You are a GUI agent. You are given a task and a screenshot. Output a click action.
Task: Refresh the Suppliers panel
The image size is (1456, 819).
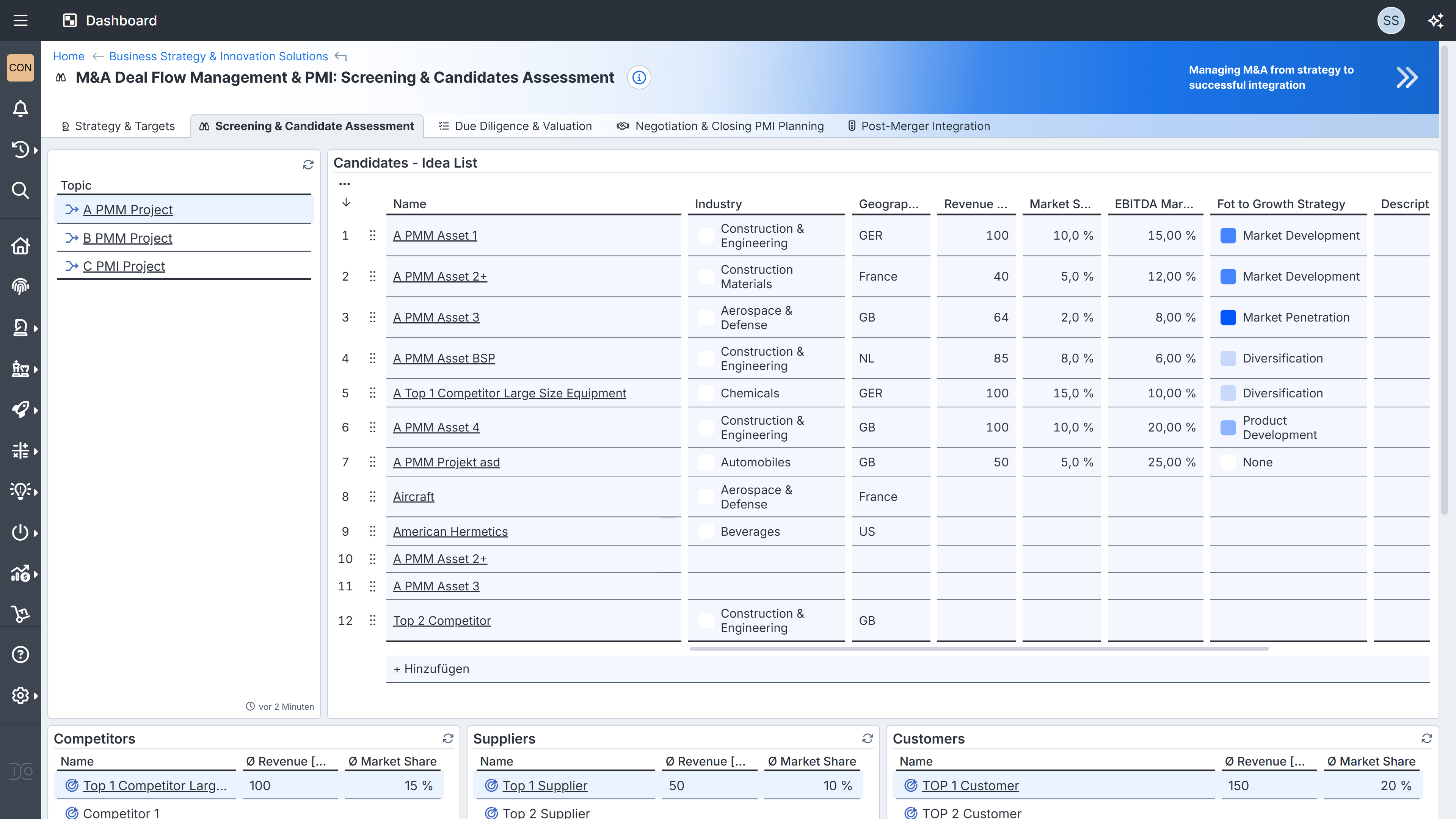(x=868, y=738)
